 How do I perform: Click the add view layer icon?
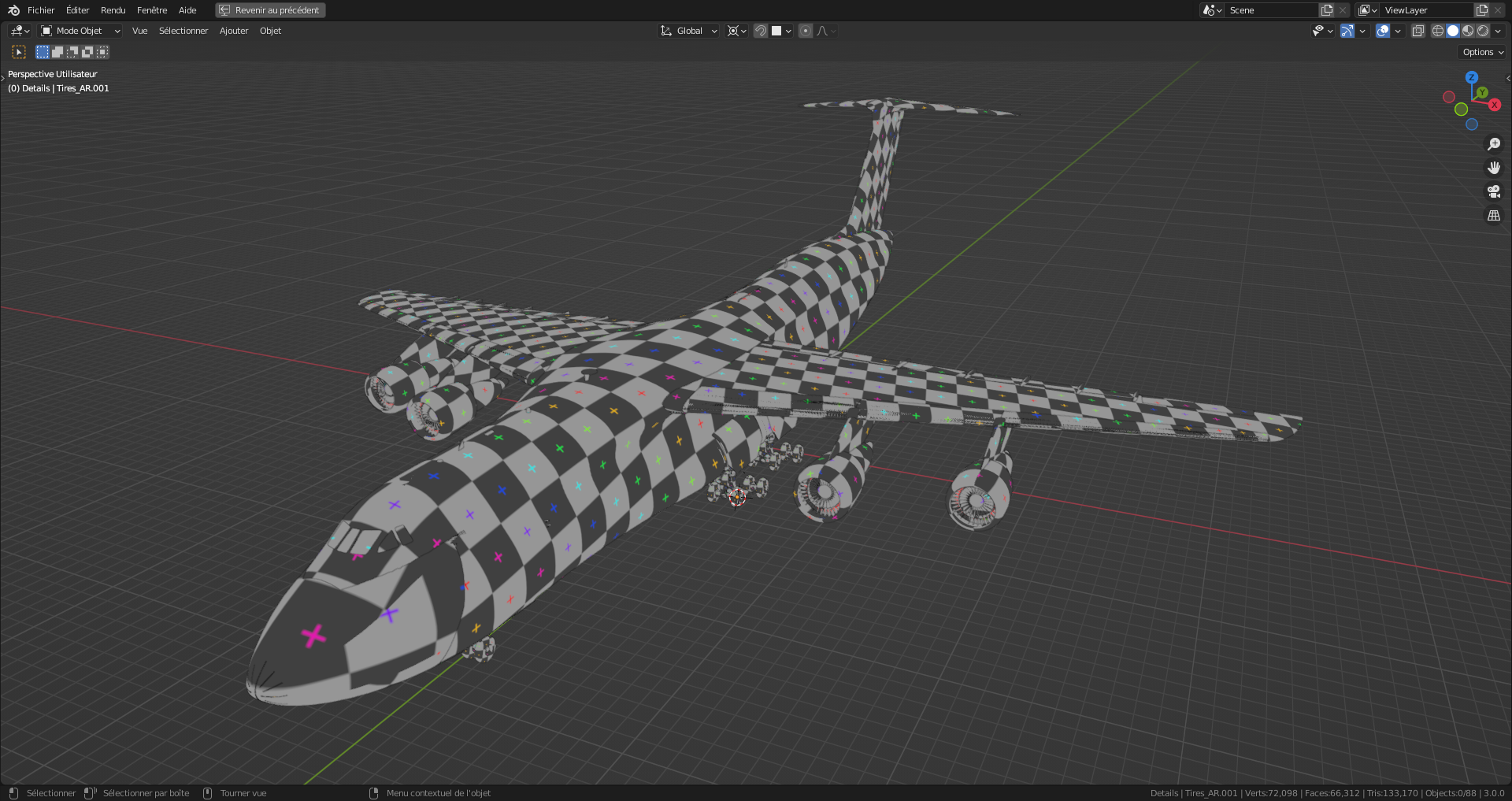1482,10
